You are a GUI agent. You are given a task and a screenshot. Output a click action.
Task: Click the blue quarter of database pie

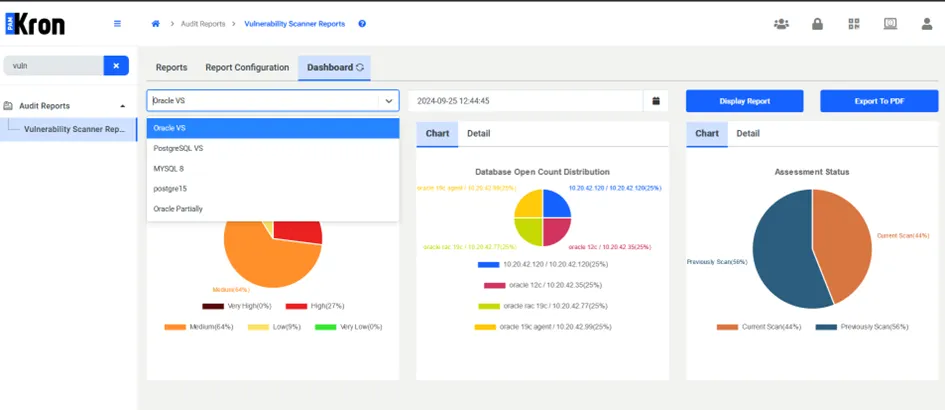pos(556,204)
